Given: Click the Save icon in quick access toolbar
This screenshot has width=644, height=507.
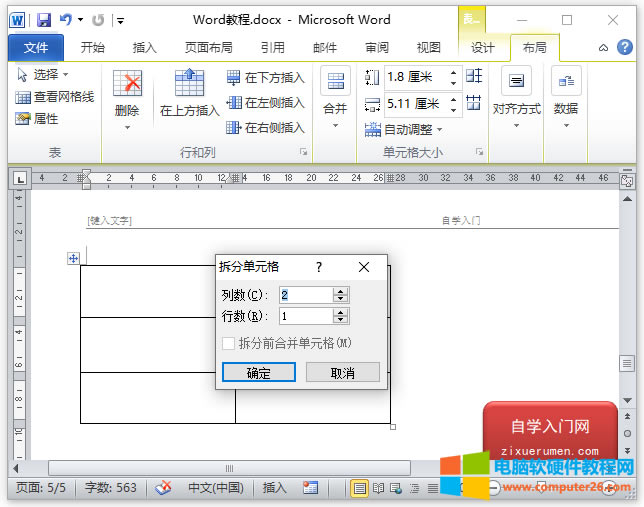Looking at the screenshot, I should tap(44, 20).
